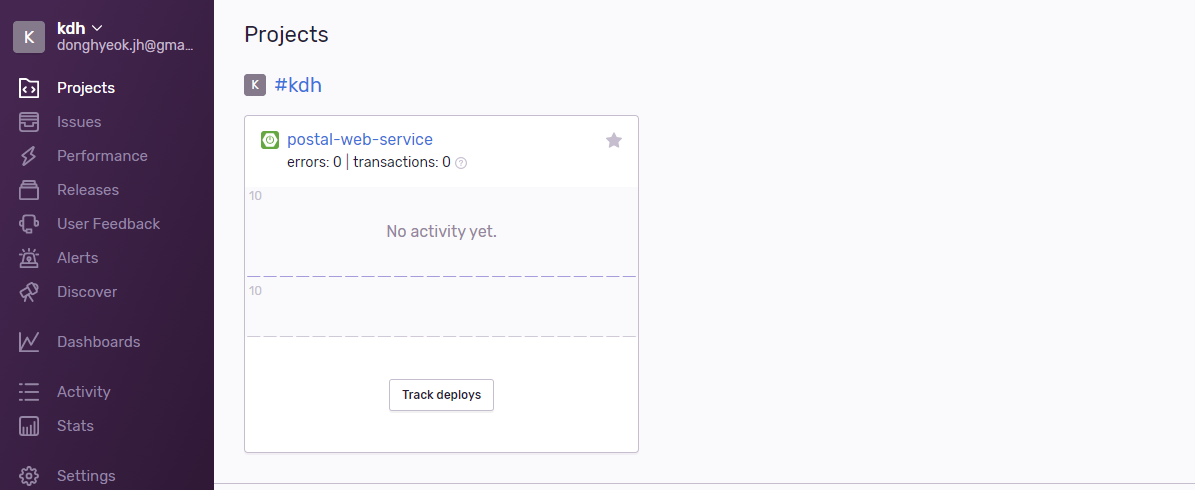The width and height of the screenshot is (1195, 490).
Task: Toggle the star bookmark on postal-web-service
Action: (614, 140)
